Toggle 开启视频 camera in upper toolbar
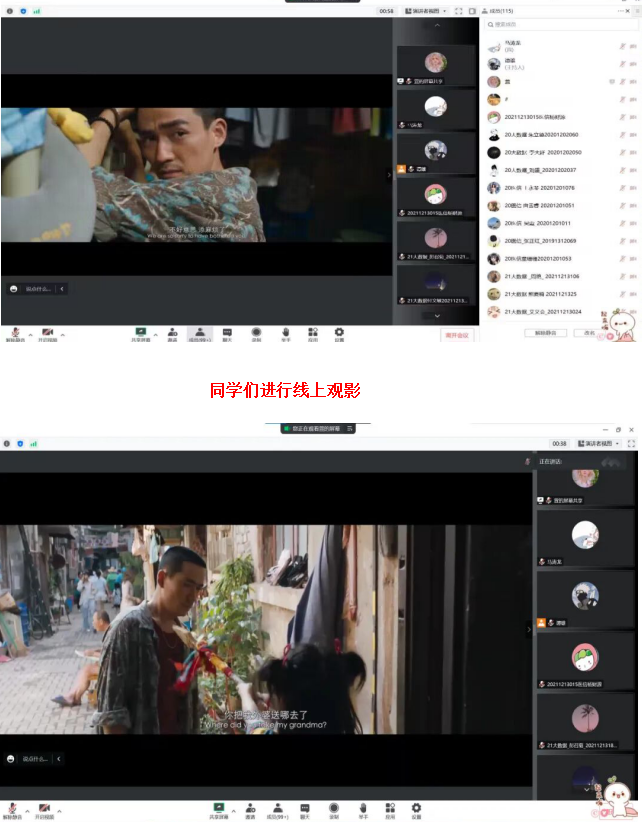The width and height of the screenshot is (642, 822). 47,334
